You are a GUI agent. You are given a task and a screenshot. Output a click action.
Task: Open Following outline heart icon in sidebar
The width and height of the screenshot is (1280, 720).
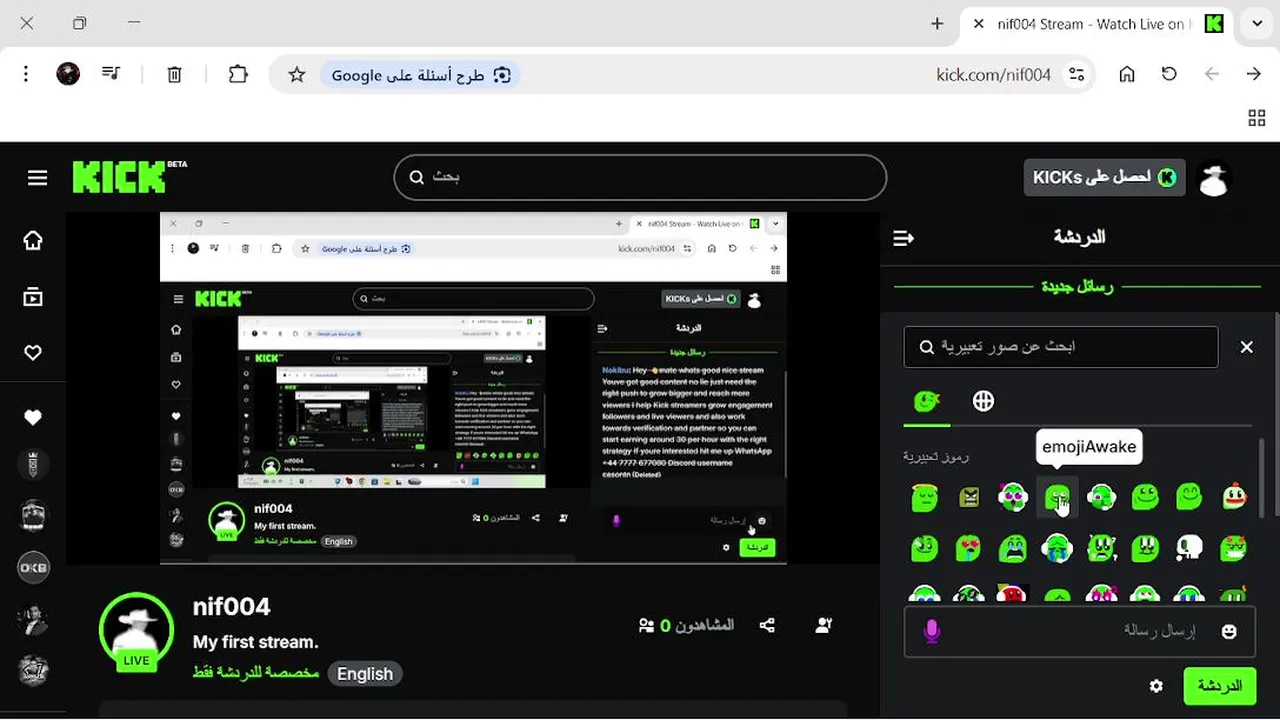33,353
